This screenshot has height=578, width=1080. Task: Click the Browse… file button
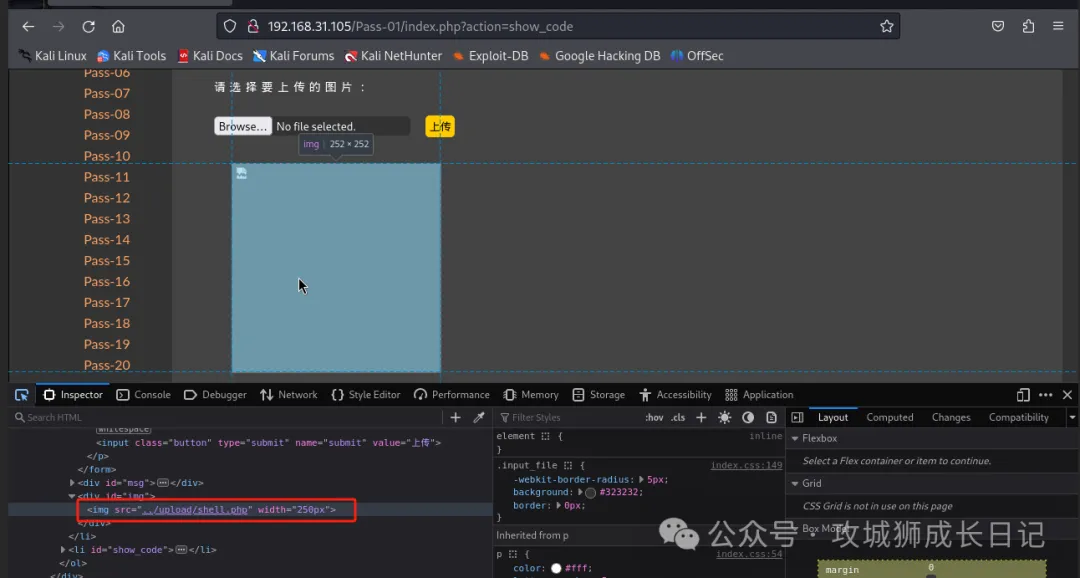(243, 126)
